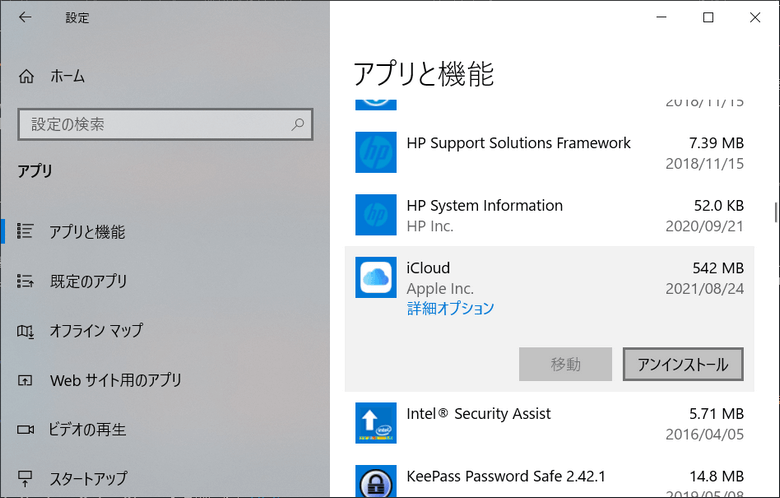The image size is (780, 498).
Task: Click the disabled 移動 button
Action: pos(565,364)
